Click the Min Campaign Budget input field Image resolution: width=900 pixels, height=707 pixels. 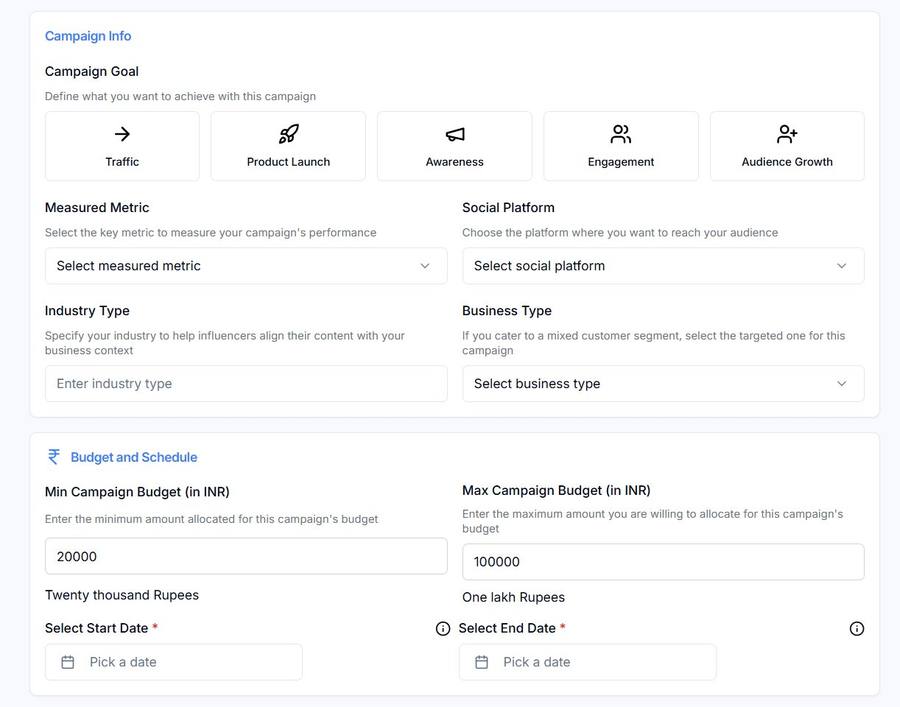[x=246, y=557]
